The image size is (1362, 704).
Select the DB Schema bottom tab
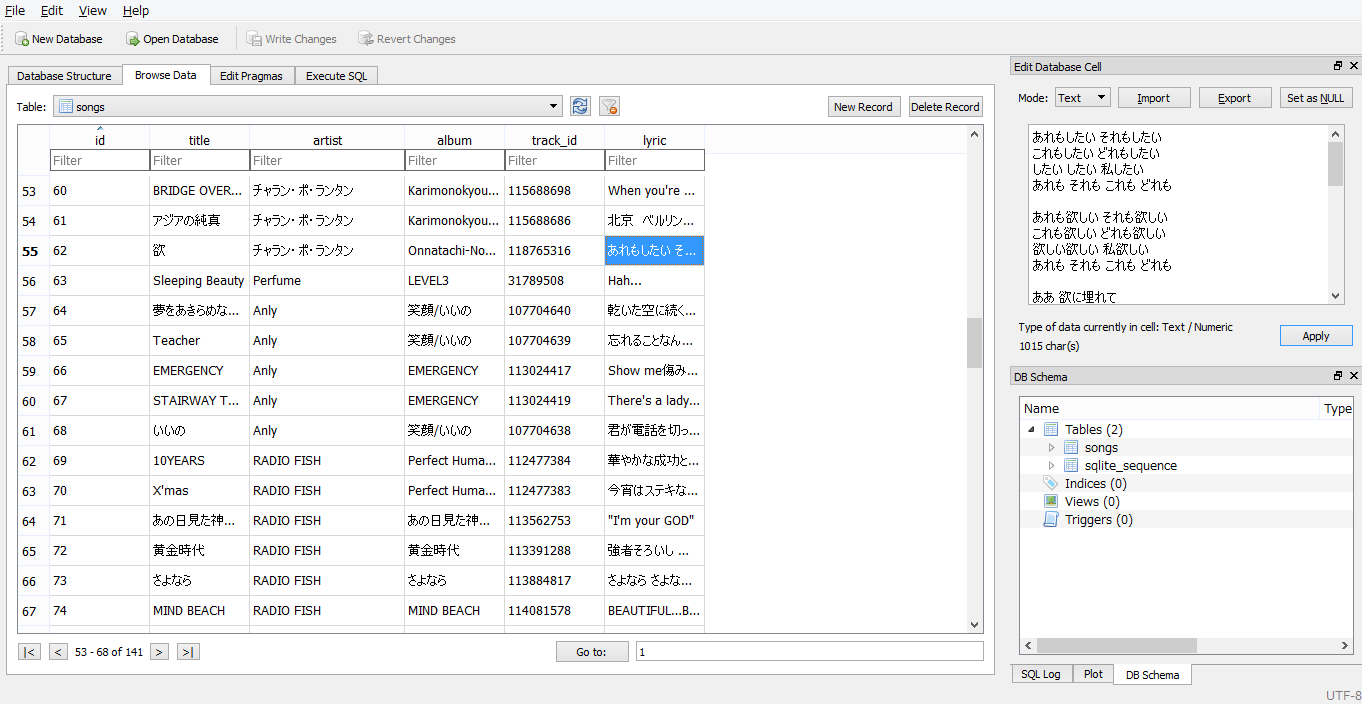[1152, 675]
